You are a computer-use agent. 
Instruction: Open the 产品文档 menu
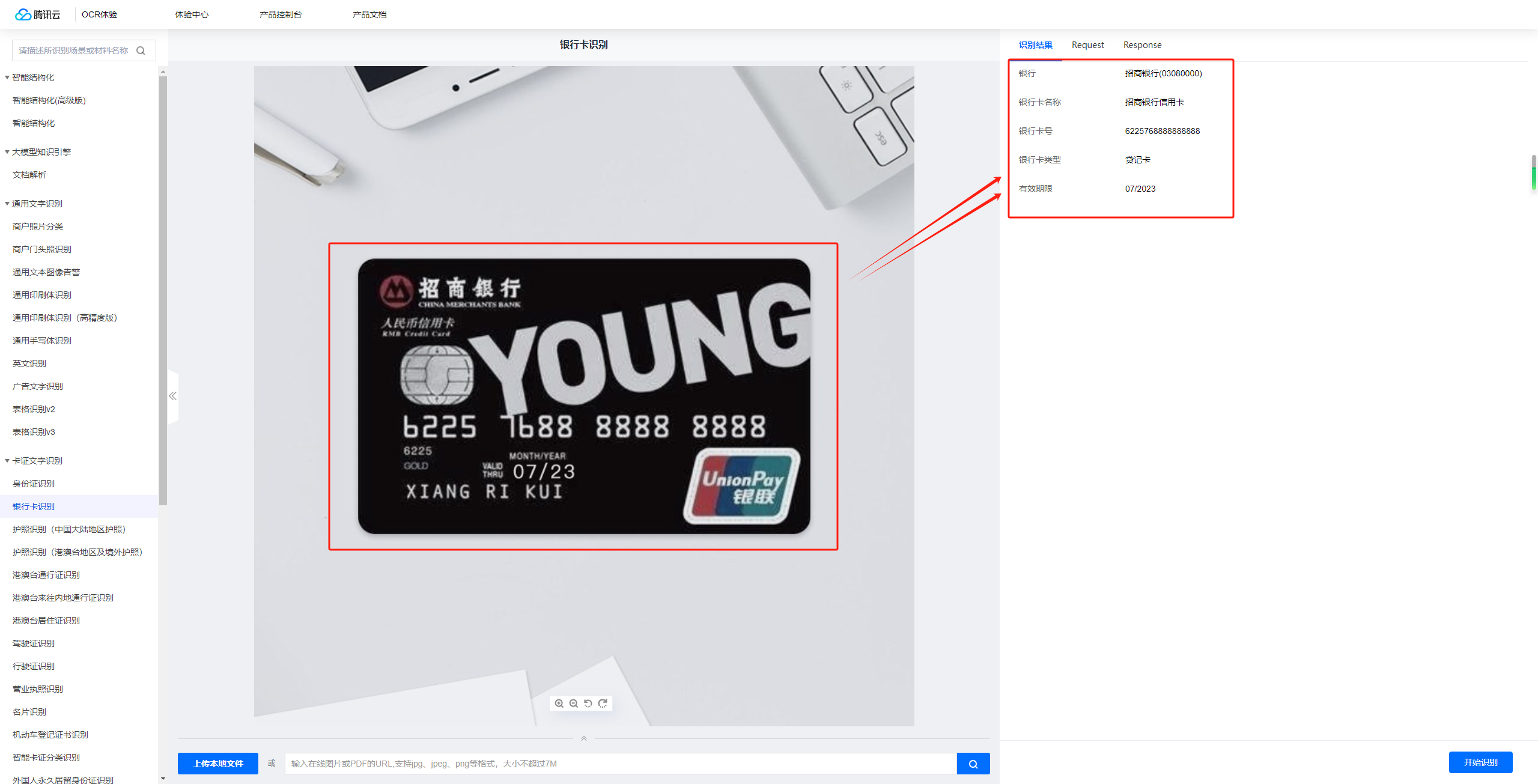(x=369, y=14)
